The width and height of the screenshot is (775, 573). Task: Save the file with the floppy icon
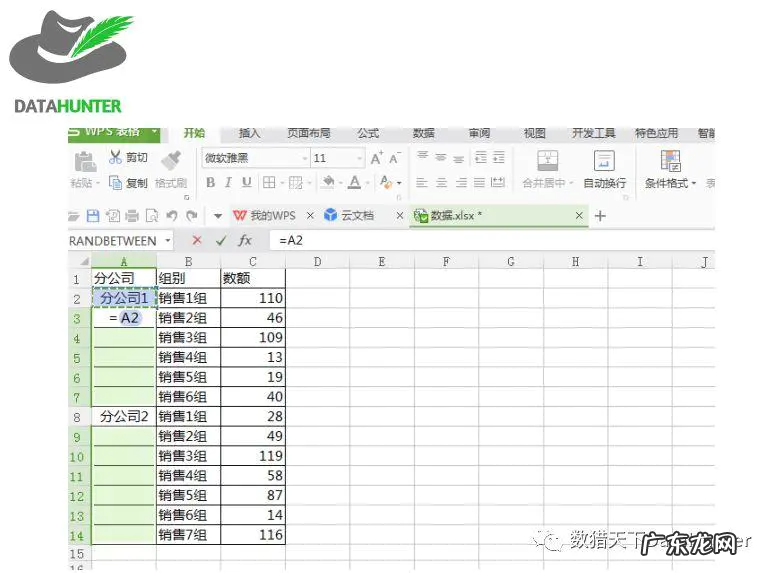[93, 216]
